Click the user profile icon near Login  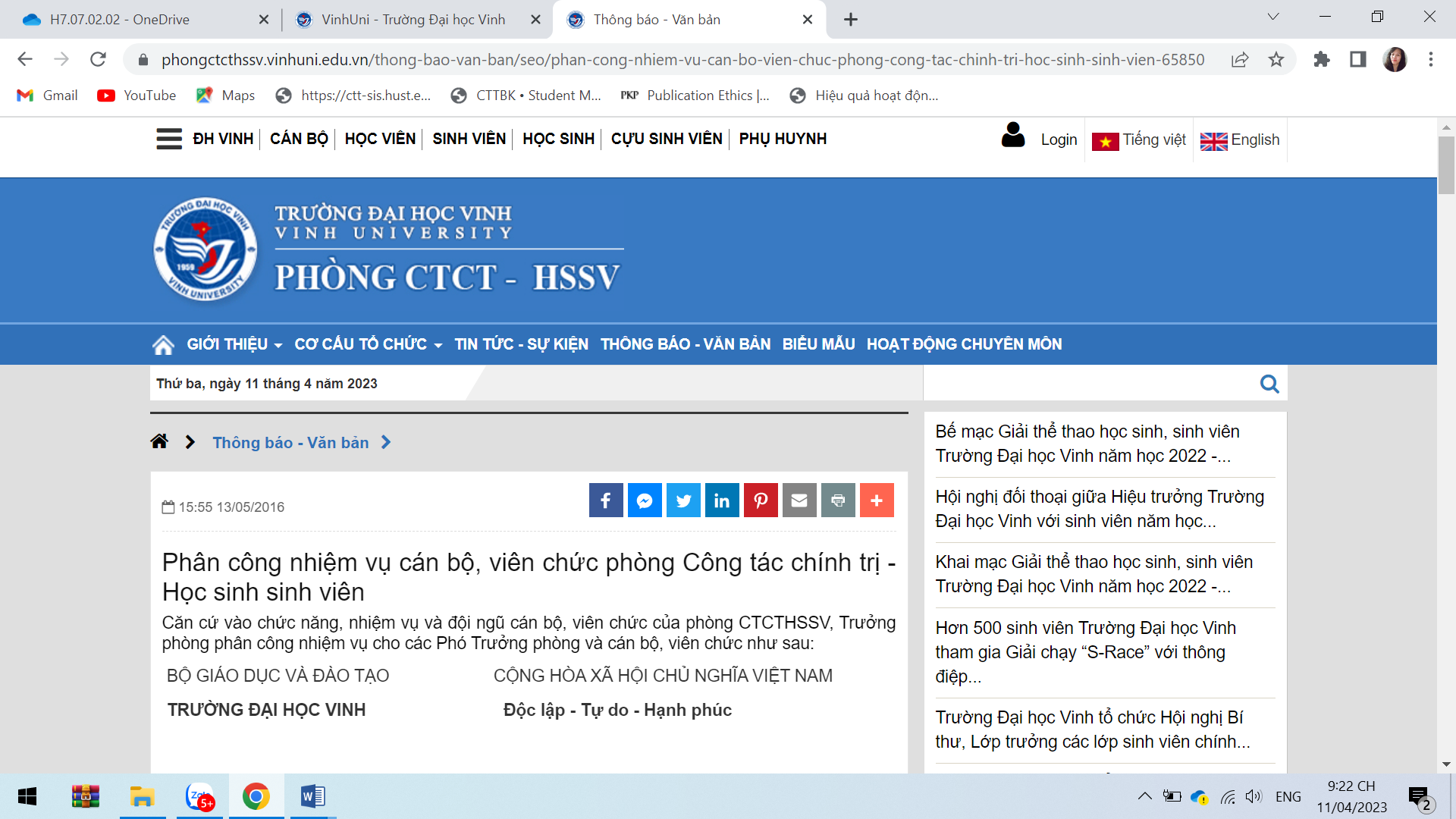tap(1013, 136)
